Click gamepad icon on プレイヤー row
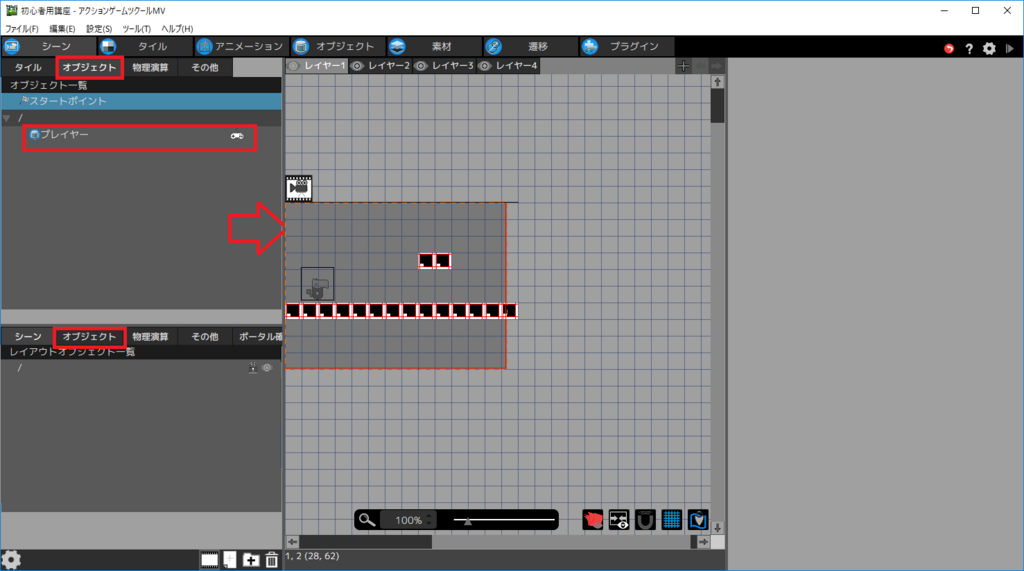 coord(236,136)
